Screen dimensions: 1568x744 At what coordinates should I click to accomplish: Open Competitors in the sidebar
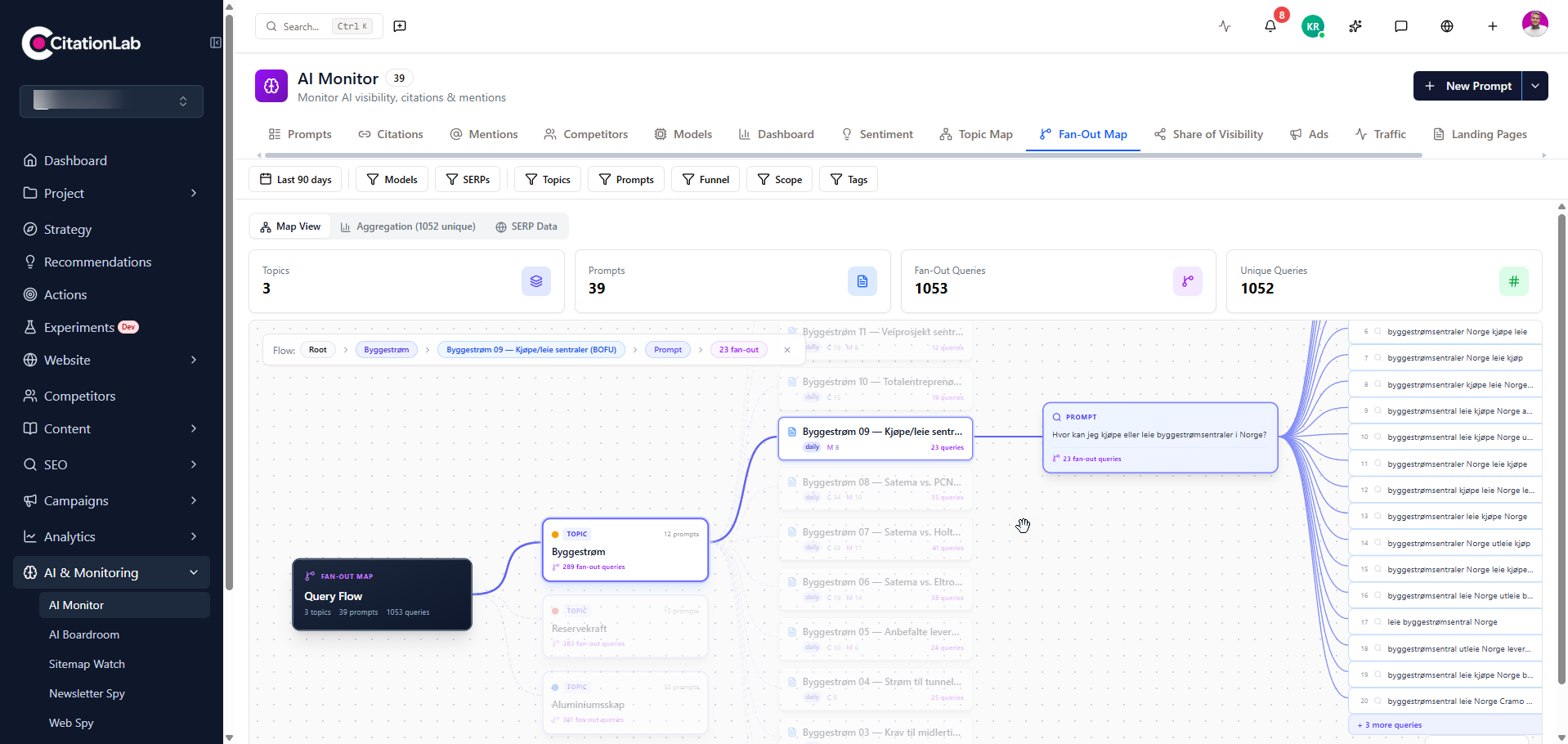pos(111,396)
